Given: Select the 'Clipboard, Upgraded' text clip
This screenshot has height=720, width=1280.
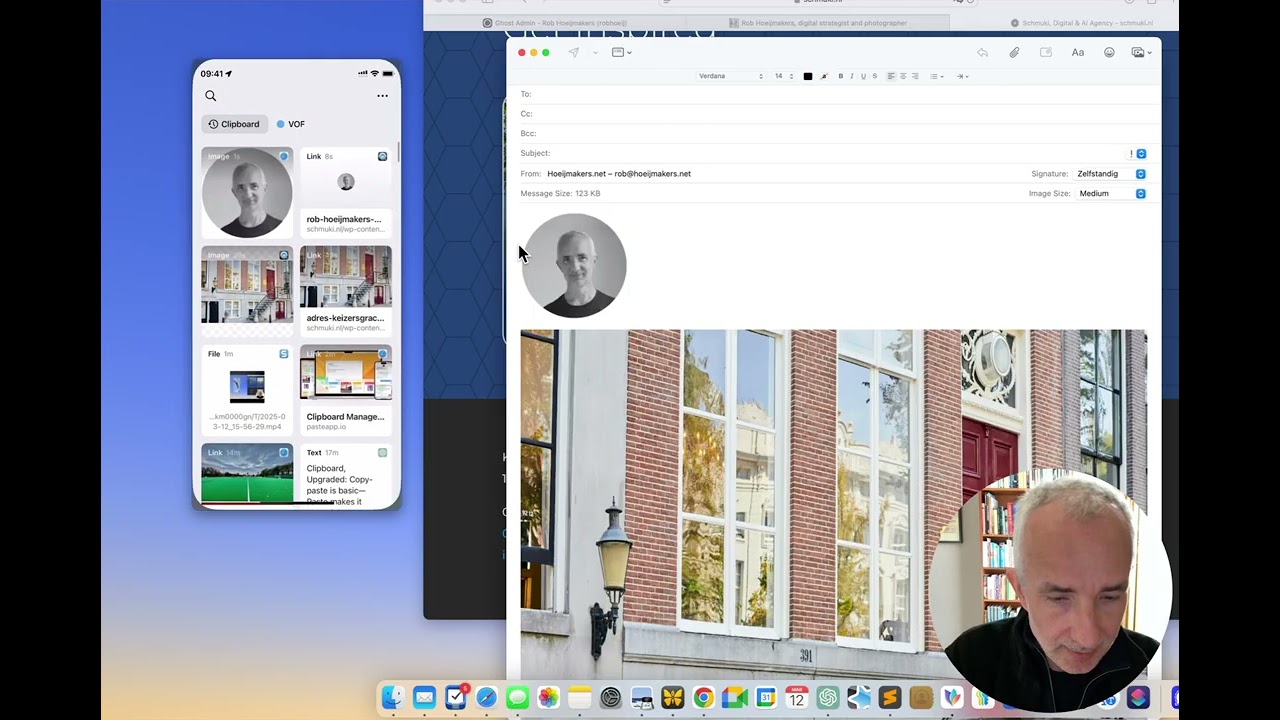Looking at the screenshot, I should (x=345, y=475).
